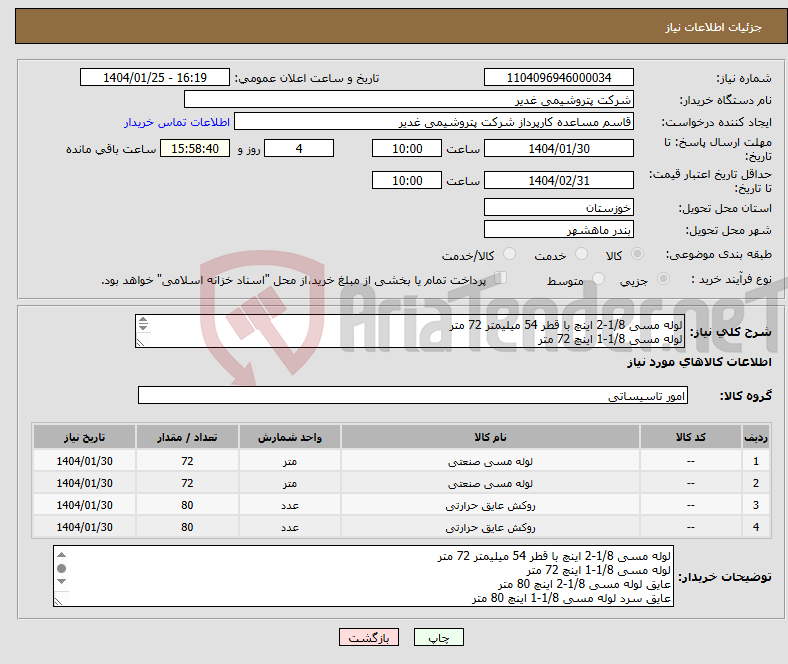The image size is (788, 664).
Task: Open اطلاعات تماس خریدار link
Action: (x=177, y=122)
